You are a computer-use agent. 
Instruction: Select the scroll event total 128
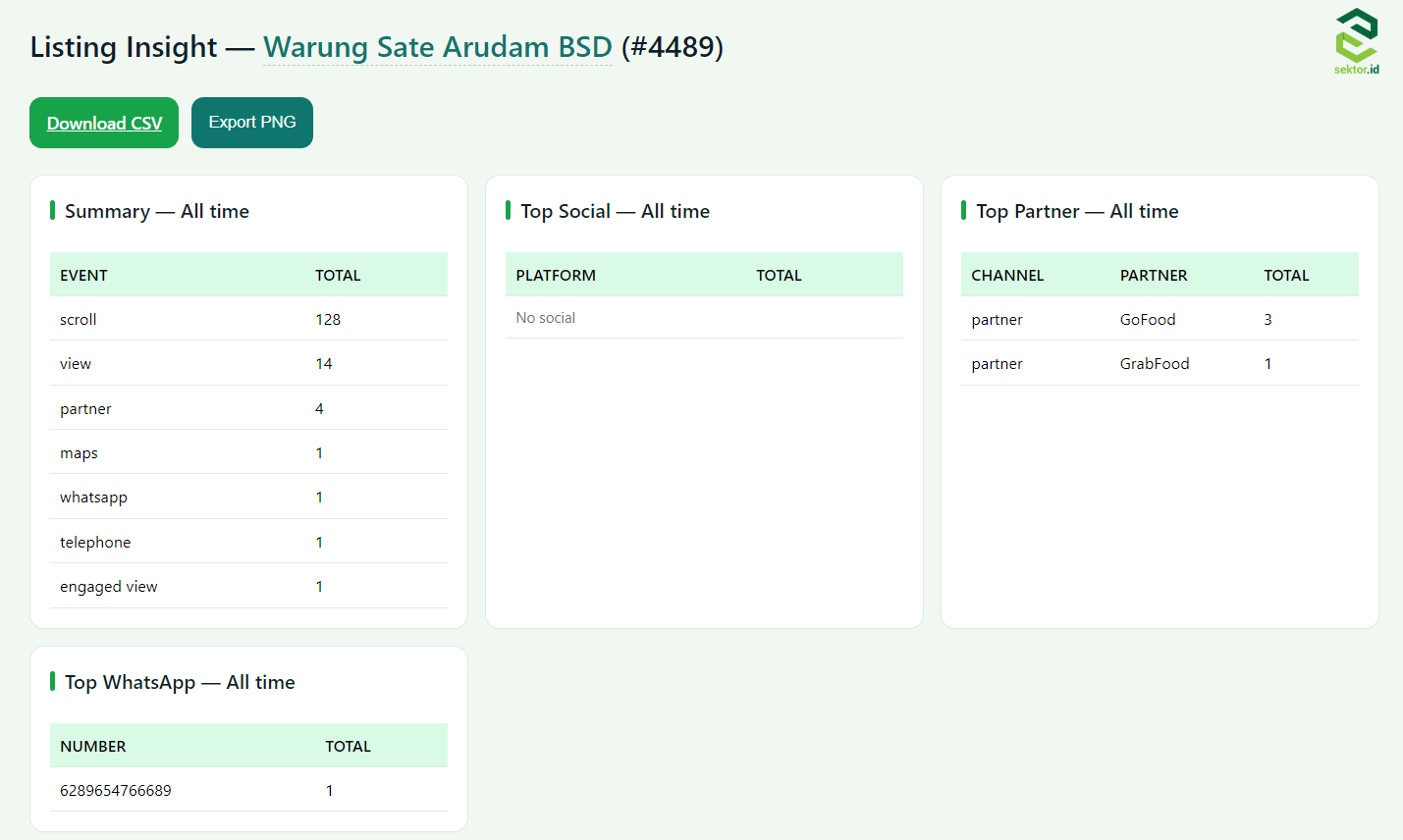click(328, 319)
